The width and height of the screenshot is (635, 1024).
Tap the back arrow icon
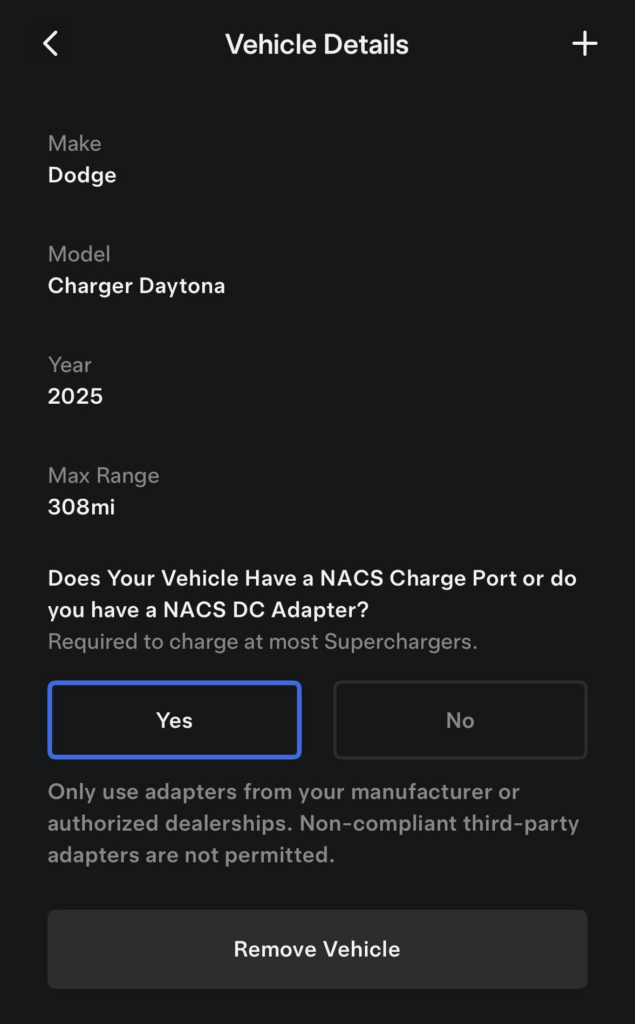click(51, 44)
